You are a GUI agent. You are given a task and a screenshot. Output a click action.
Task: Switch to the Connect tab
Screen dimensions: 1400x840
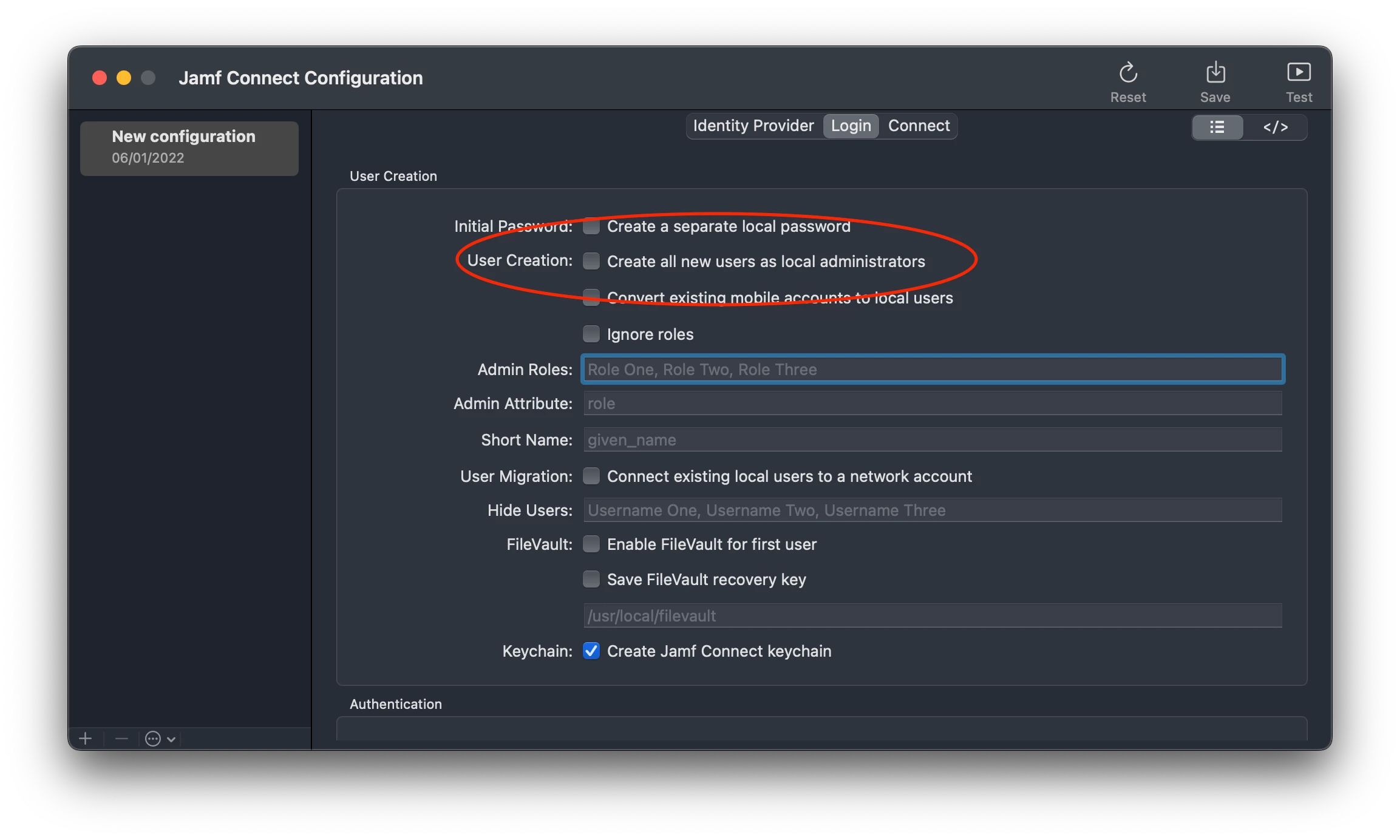pyautogui.click(x=919, y=126)
